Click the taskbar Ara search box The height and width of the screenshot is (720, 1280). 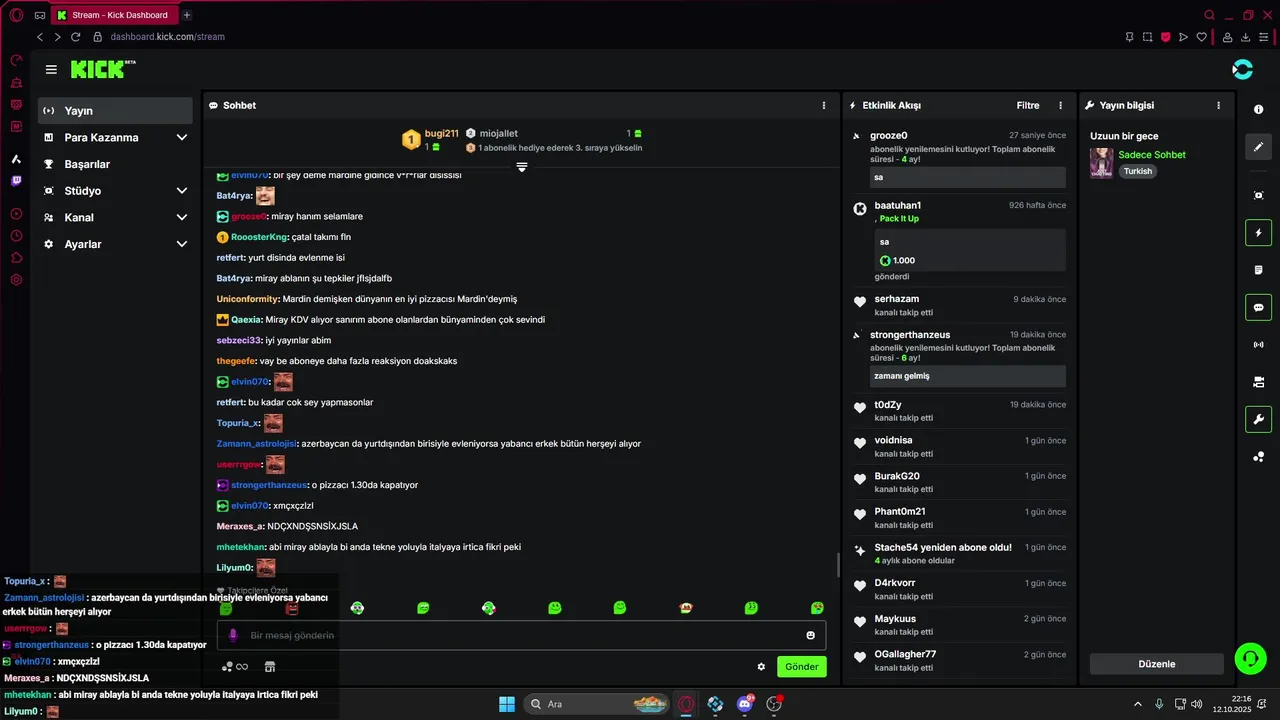pyautogui.click(x=596, y=704)
